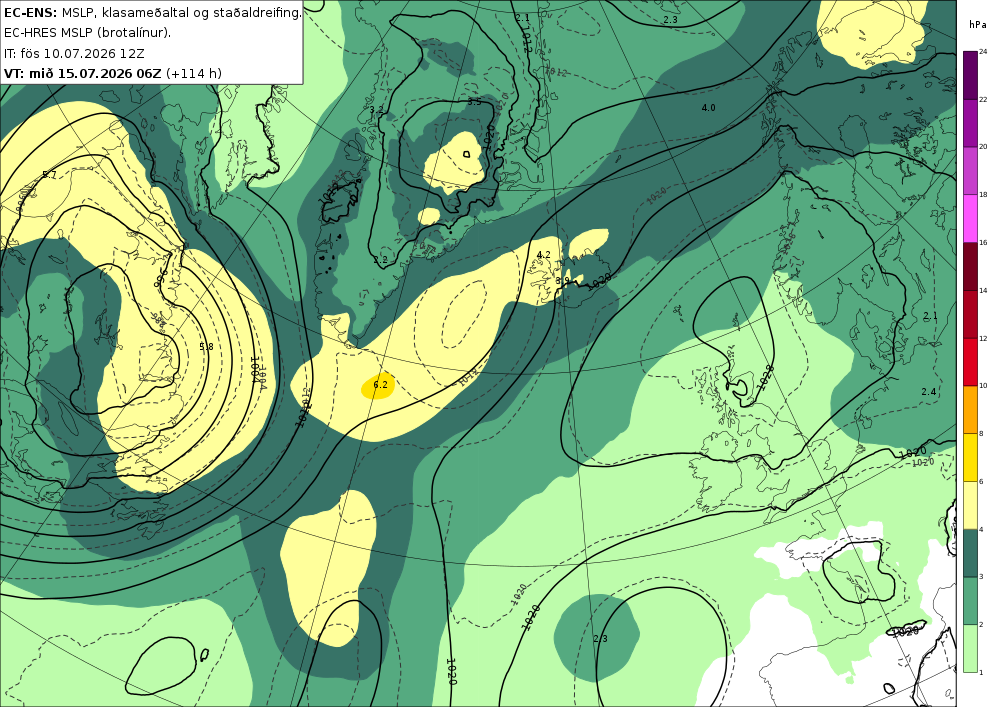This screenshot has width=1000, height=707.
Task: Click the 6.2 spread maximum label
Action: click(x=380, y=384)
